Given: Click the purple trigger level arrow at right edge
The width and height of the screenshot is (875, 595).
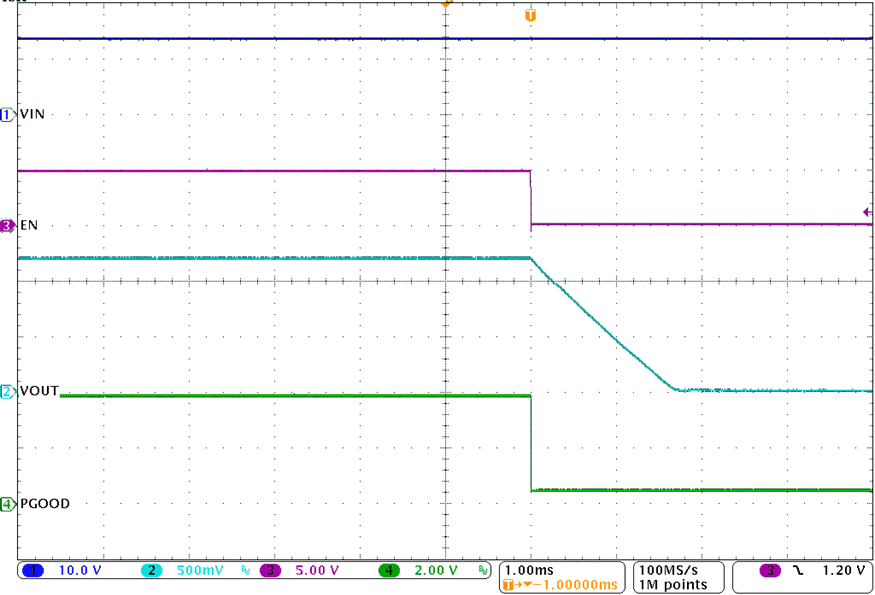Looking at the screenshot, I should click(866, 213).
